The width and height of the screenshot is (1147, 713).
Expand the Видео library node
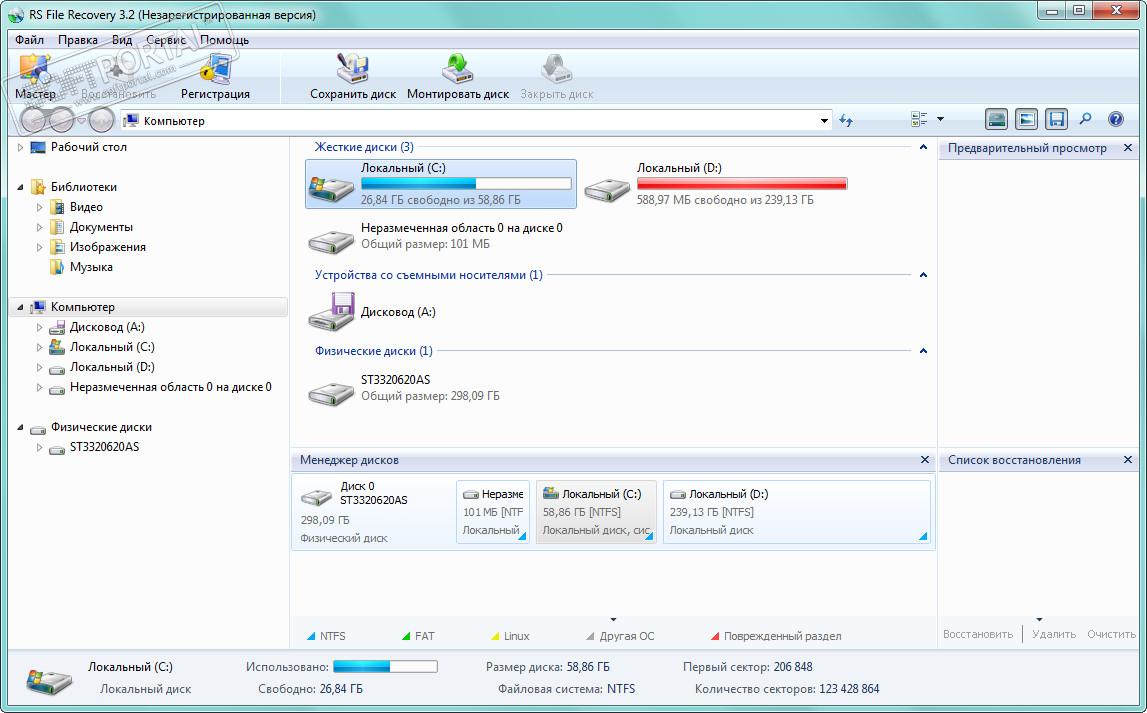pyautogui.click(x=40, y=207)
